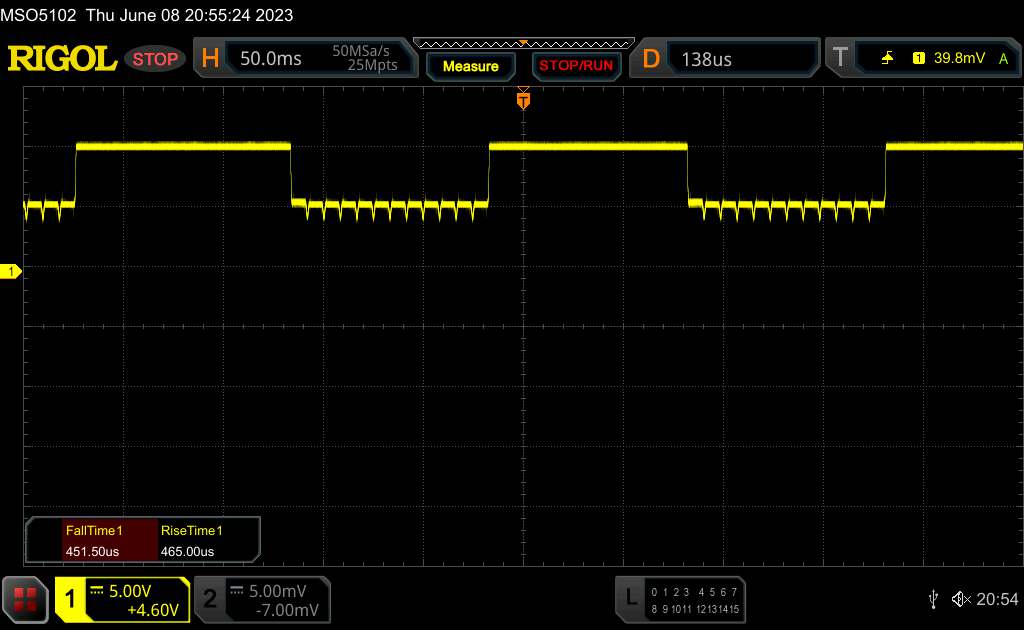The height and width of the screenshot is (630, 1024).
Task: Click the 465.00us rise time value
Action: [x=187, y=551]
